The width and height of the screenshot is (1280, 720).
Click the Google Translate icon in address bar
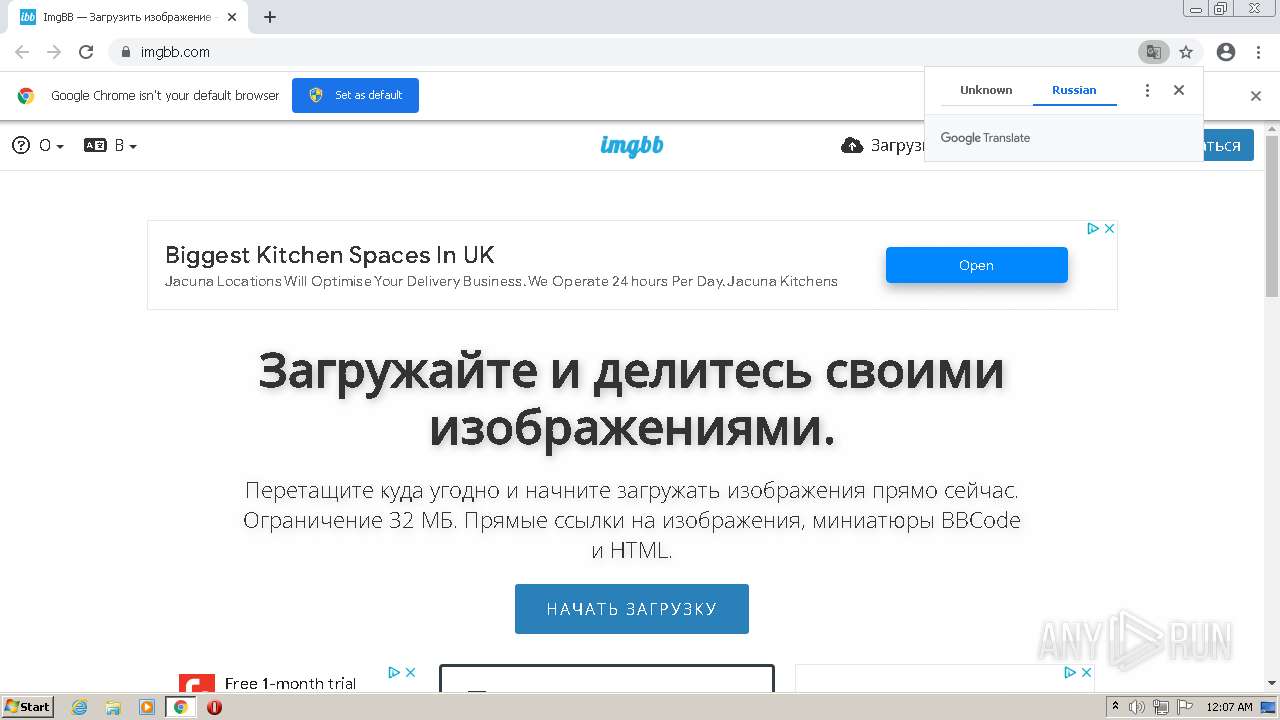tap(1153, 52)
